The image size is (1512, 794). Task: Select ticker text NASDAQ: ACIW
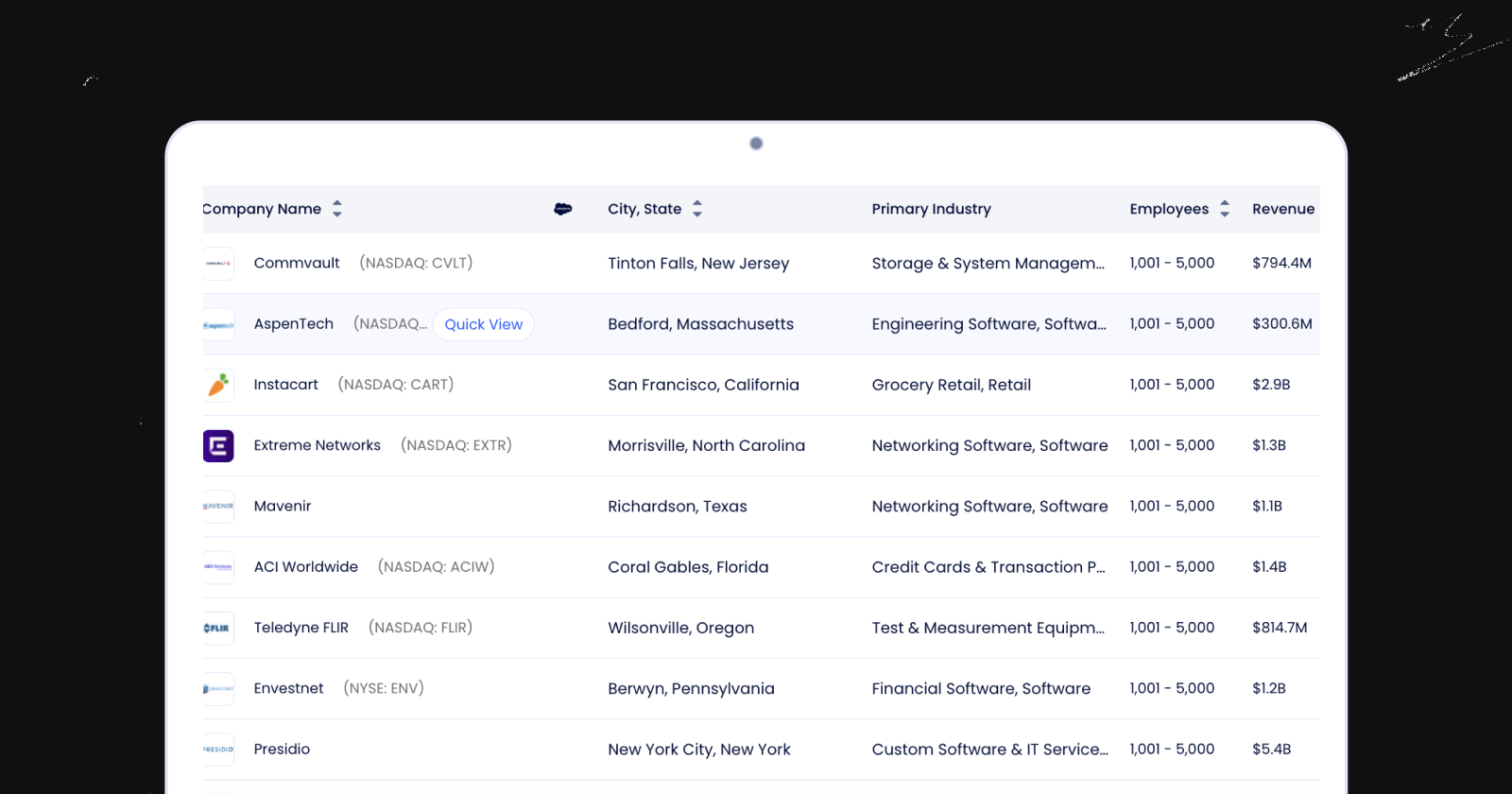pyautogui.click(x=437, y=567)
